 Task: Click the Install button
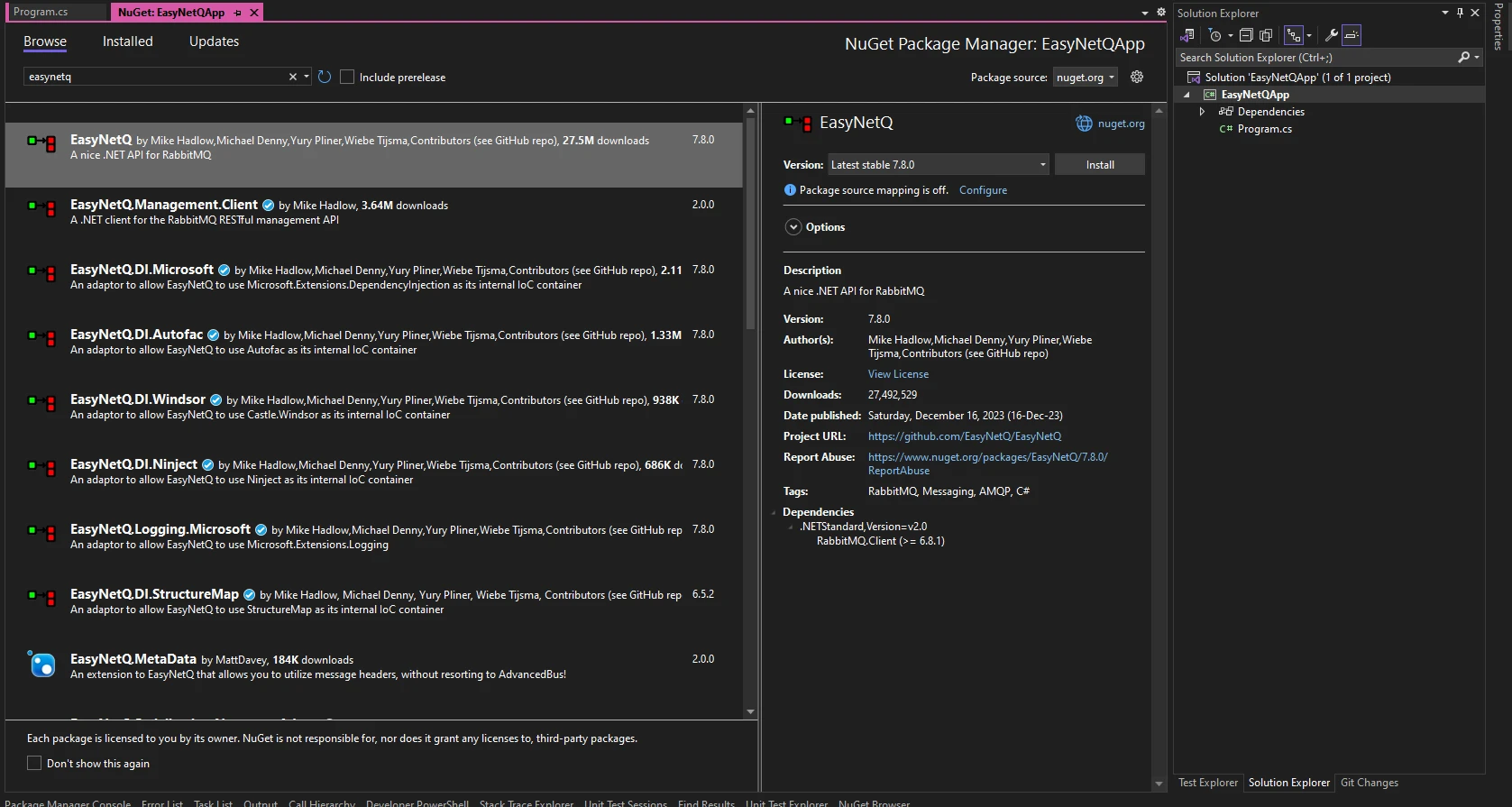point(1100,164)
